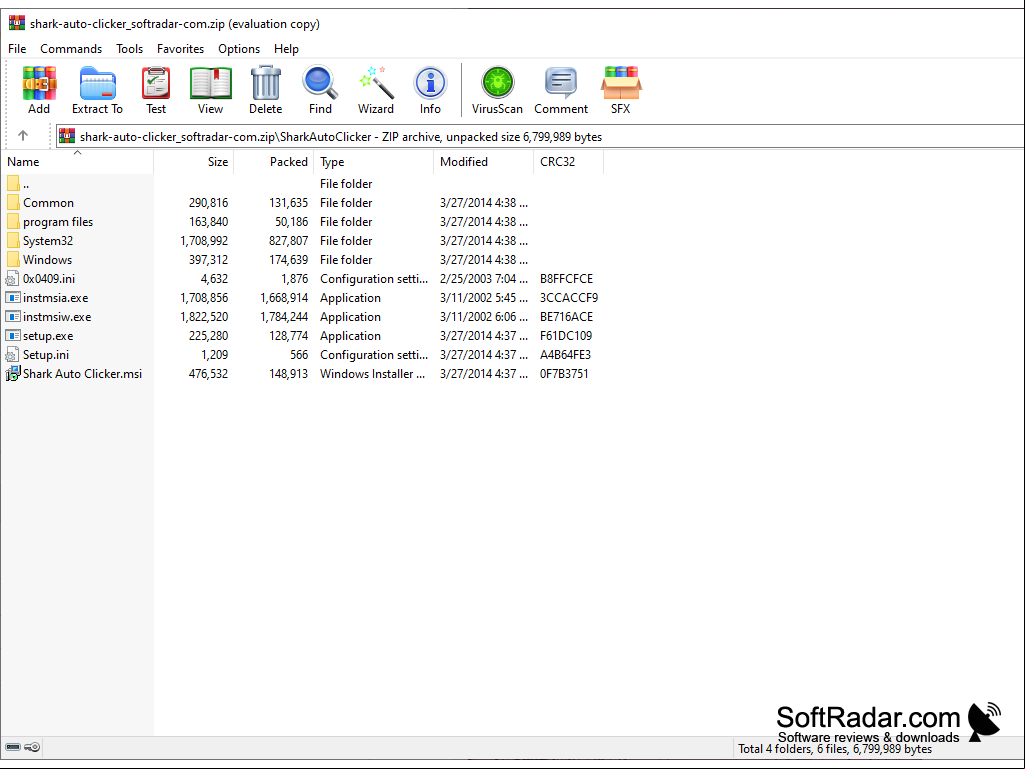Click the Find magnifier icon
1025x769 pixels.
coord(320,83)
